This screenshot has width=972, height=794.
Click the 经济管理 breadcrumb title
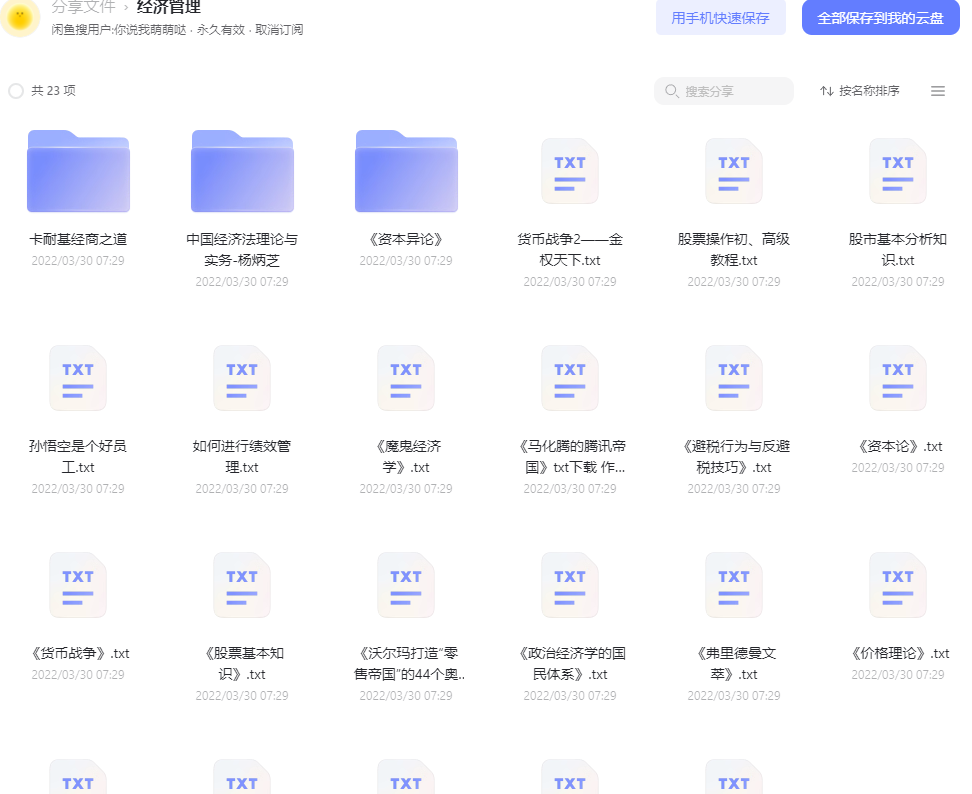tap(169, 7)
